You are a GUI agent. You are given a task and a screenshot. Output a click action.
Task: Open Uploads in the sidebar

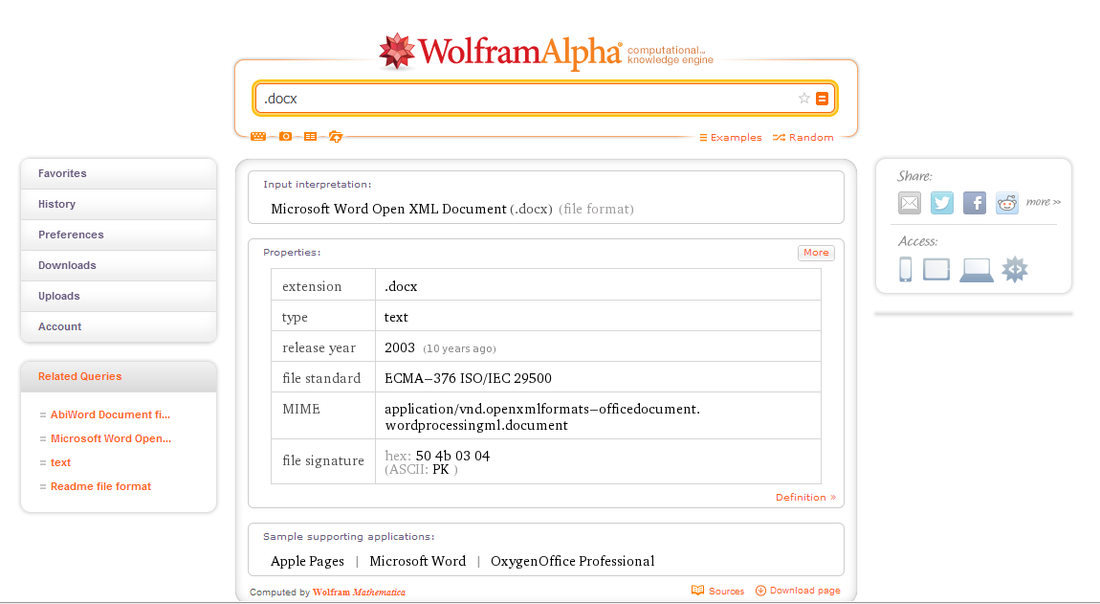(x=119, y=296)
